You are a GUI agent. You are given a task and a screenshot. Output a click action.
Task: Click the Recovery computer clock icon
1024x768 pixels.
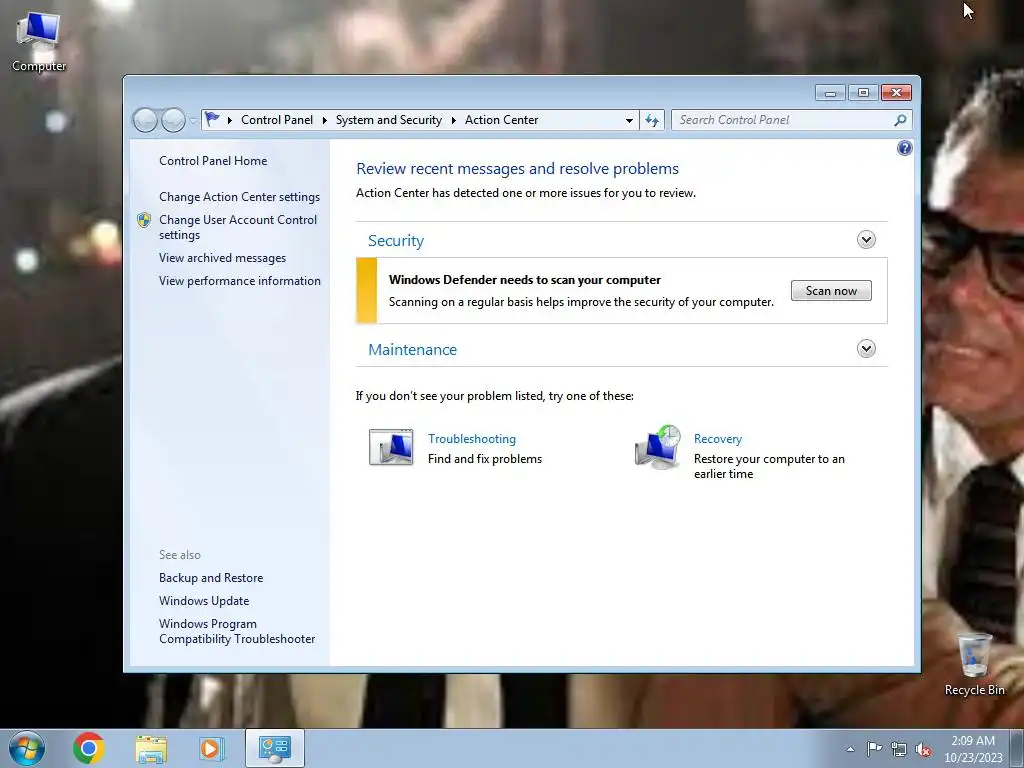[658, 447]
